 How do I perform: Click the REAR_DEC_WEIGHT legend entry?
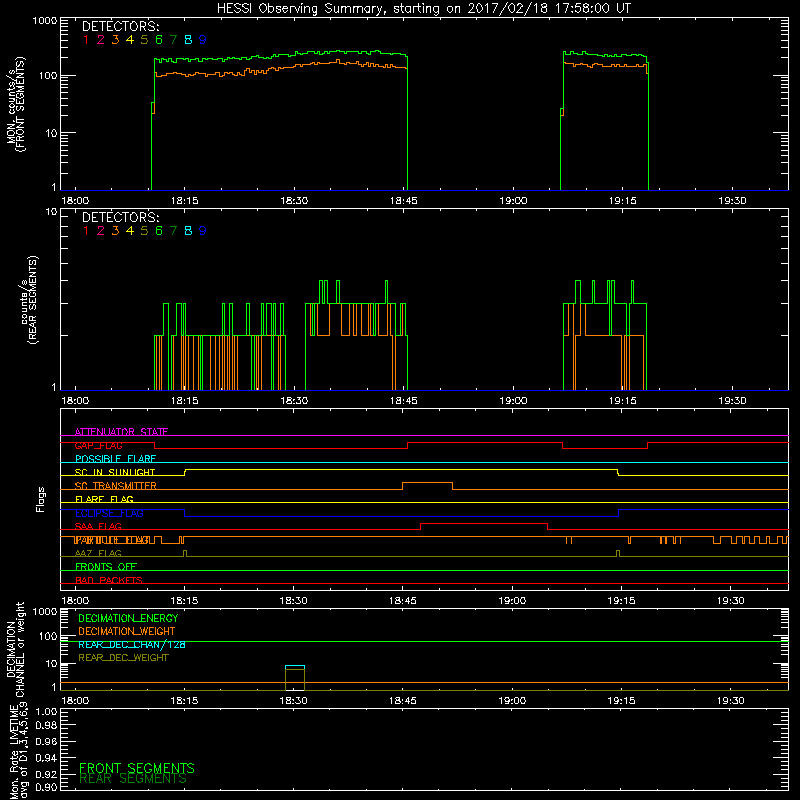pyautogui.click(x=123, y=658)
